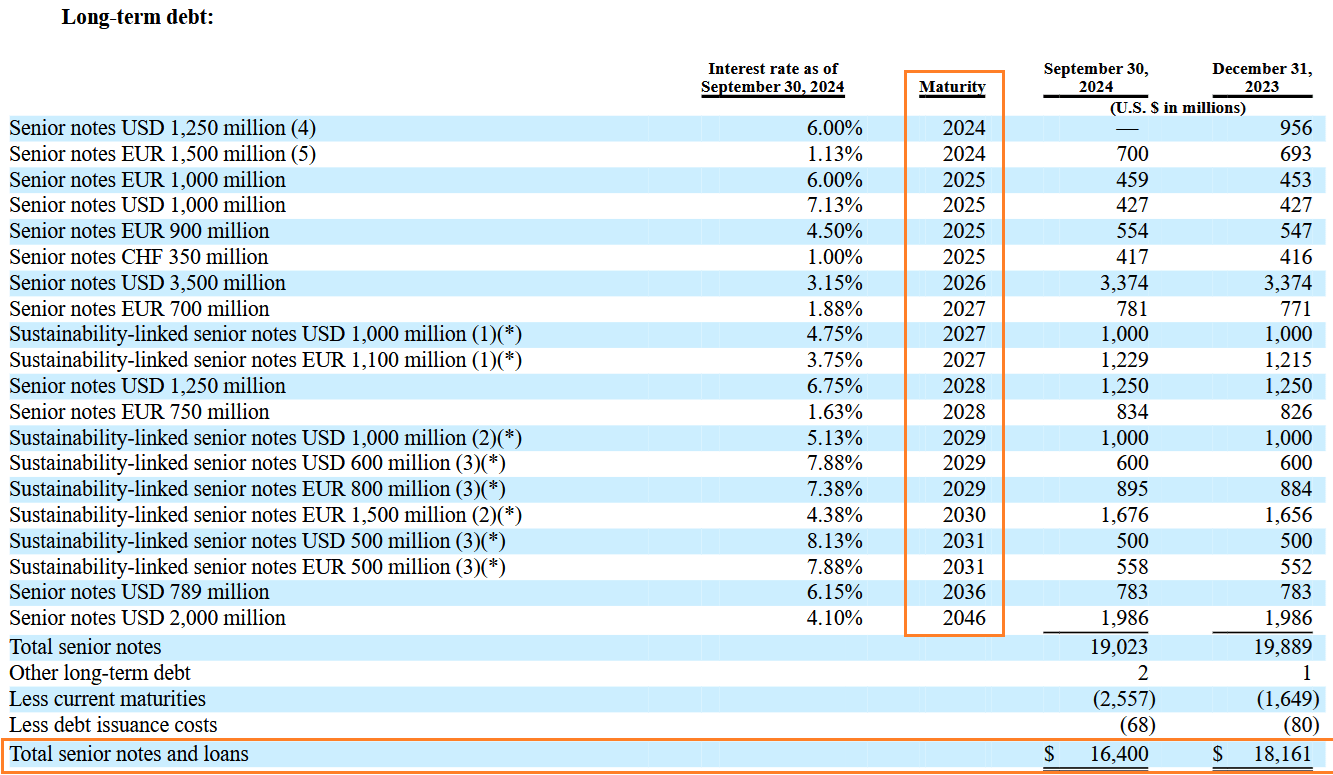Click the U.S. $ in millions label

pyautogui.click(x=1179, y=107)
